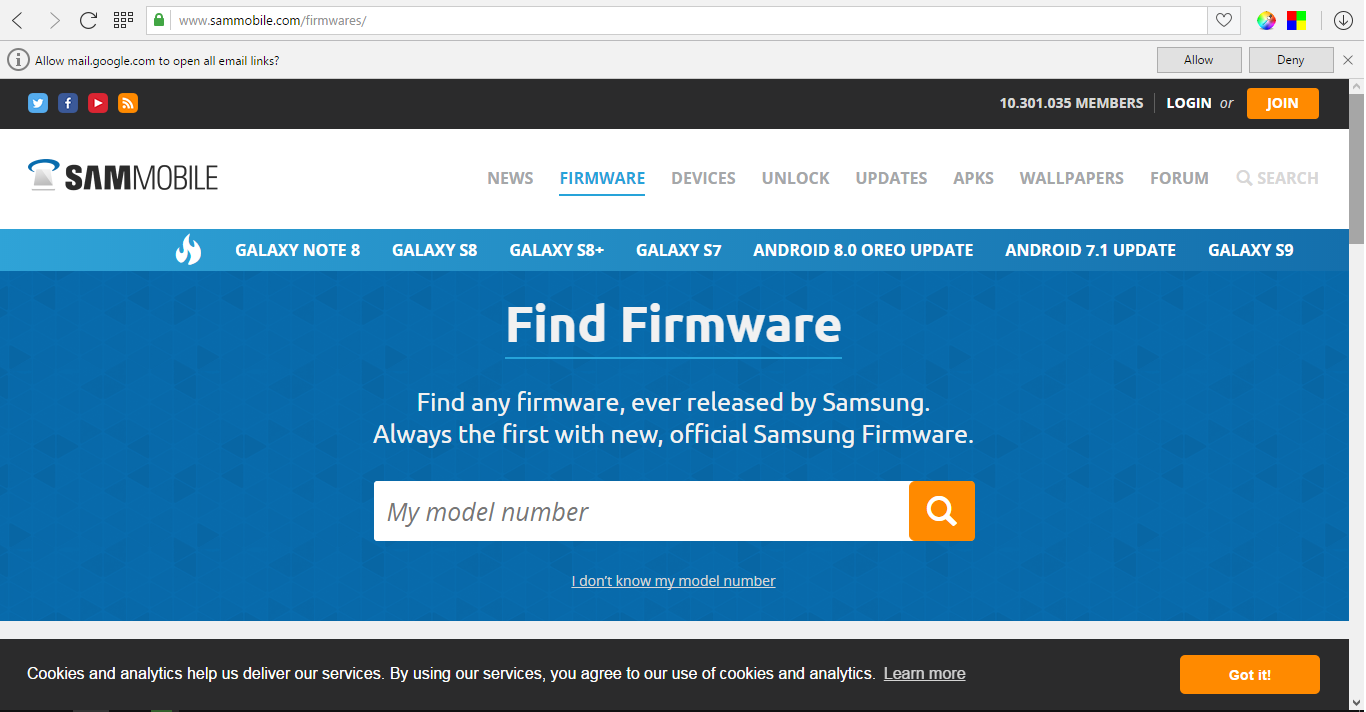Screen dimensions: 1366x712
Task: Click the info icon in notification bar
Action: 18,60
